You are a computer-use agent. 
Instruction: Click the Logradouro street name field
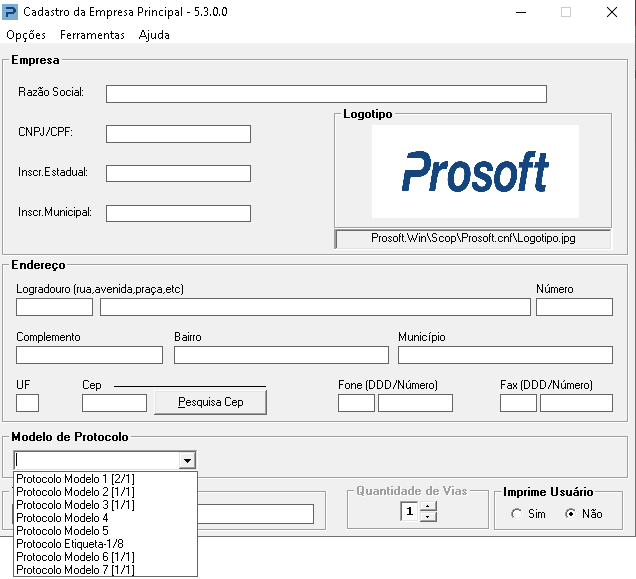click(315, 307)
